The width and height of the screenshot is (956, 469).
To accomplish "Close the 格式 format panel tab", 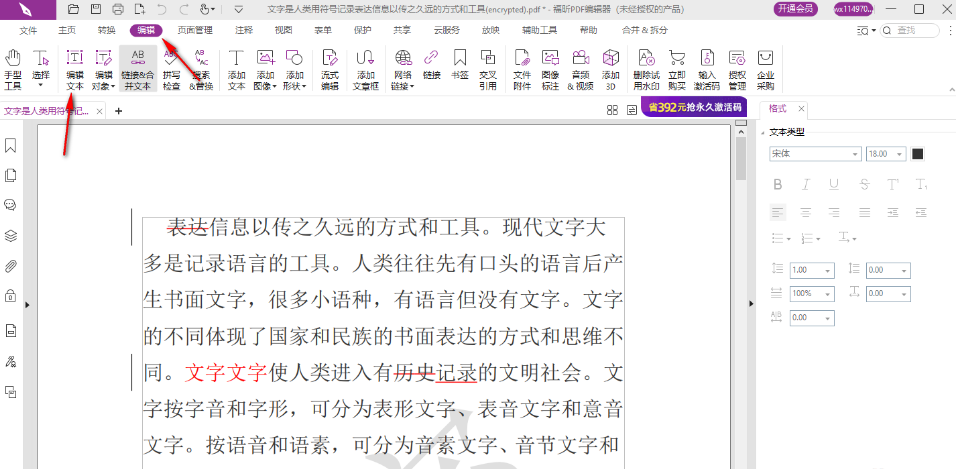I will [x=802, y=109].
